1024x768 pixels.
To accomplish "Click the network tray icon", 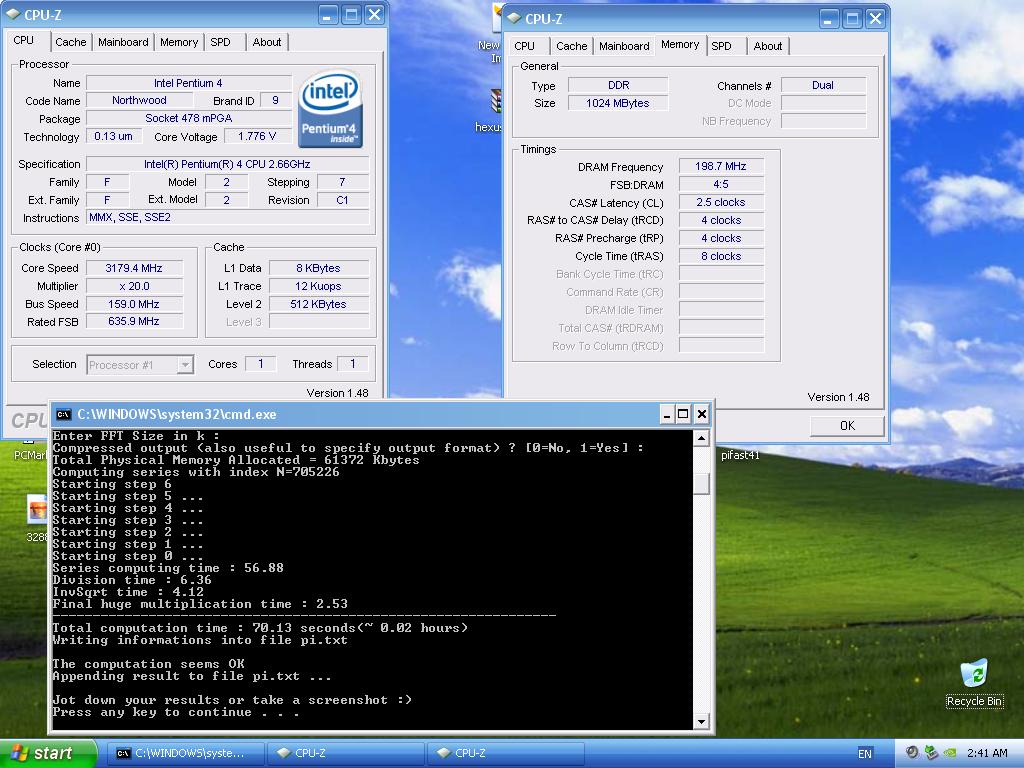I will pos(931,753).
